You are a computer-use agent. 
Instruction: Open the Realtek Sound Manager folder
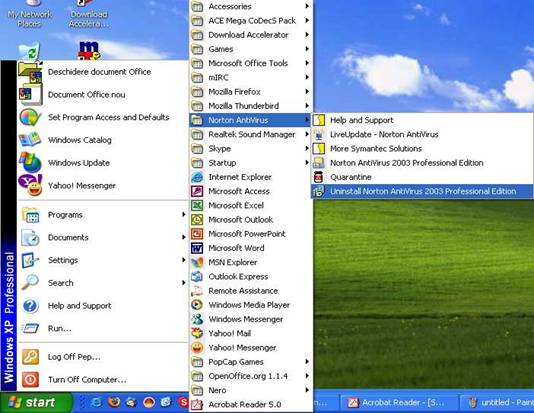click(250, 134)
